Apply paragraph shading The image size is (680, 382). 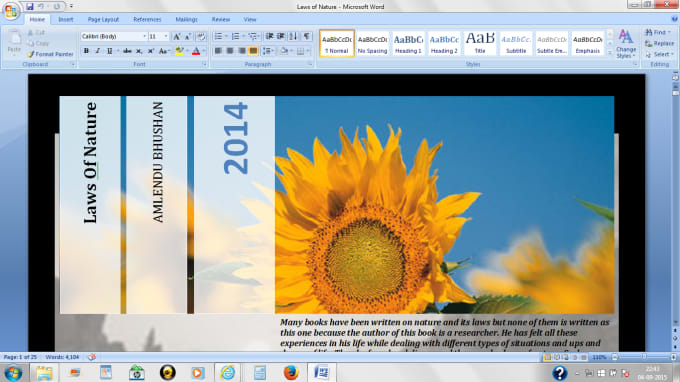tap(284, 51)
